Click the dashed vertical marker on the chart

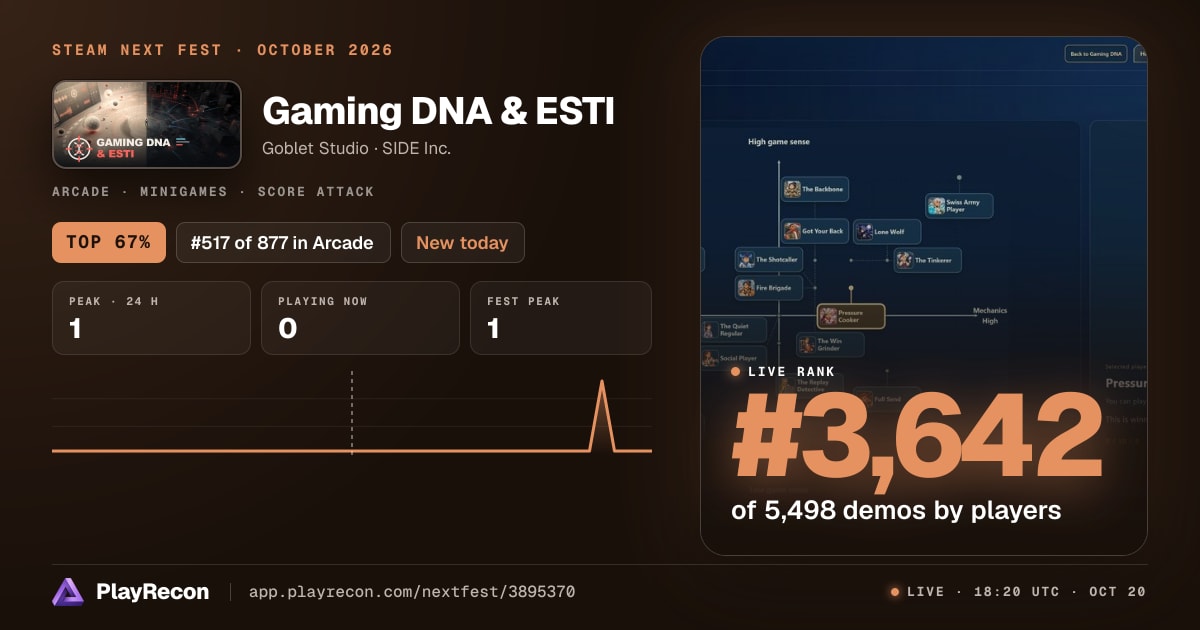pos(351,413)
